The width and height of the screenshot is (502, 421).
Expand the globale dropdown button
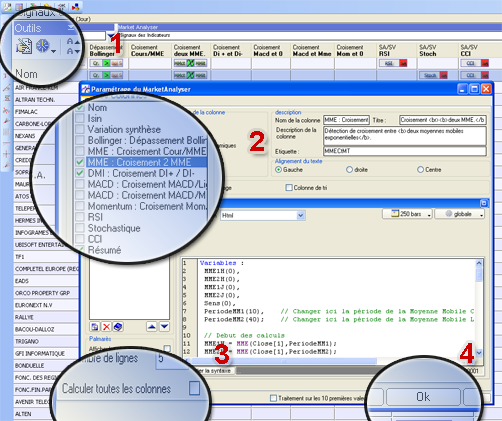tap(460, 214)
